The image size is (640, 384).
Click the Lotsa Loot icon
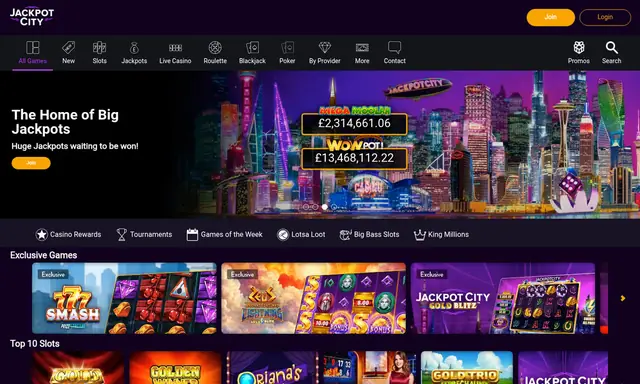coord(283,235)
